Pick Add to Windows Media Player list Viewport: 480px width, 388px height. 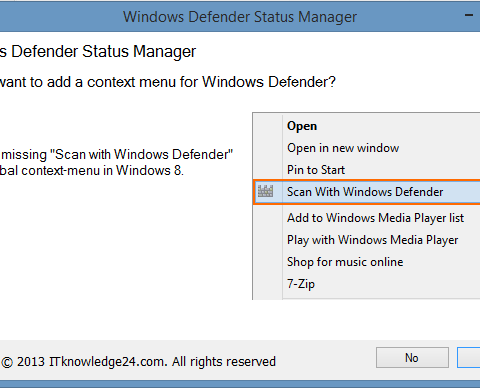[x=375, y=218]
